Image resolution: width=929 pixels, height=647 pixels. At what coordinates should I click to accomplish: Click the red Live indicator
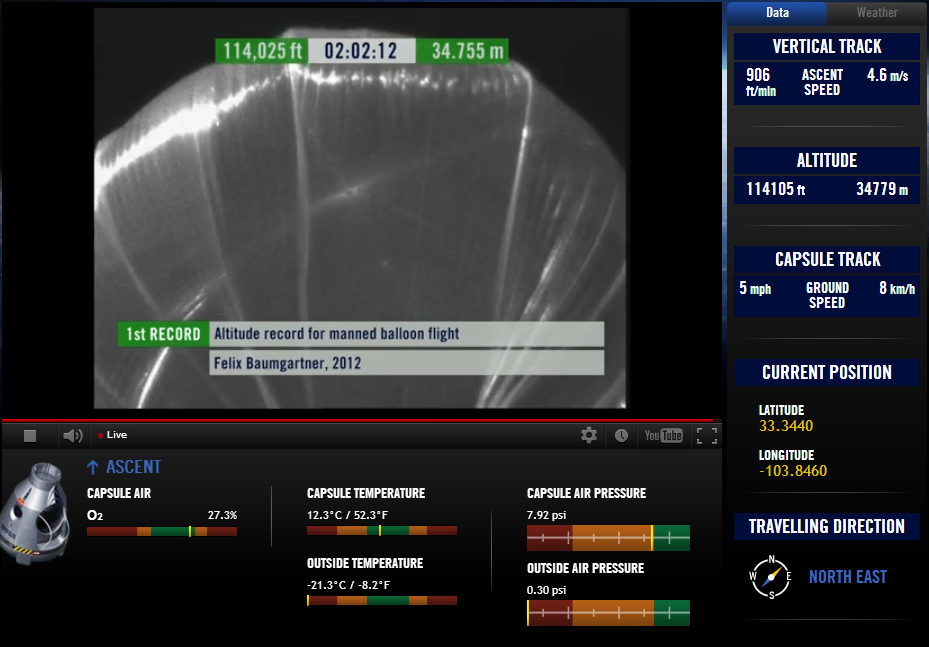113,435
